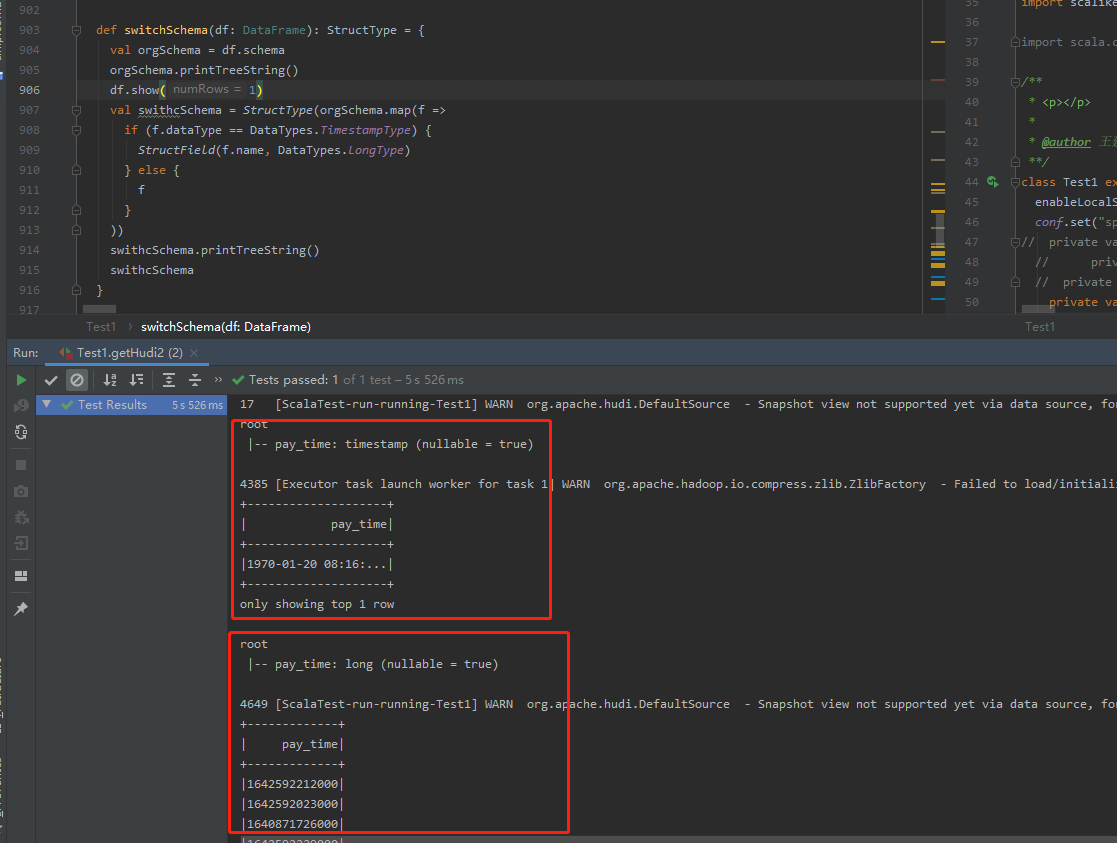Collapse the Test Results tree node

(46, 404)
